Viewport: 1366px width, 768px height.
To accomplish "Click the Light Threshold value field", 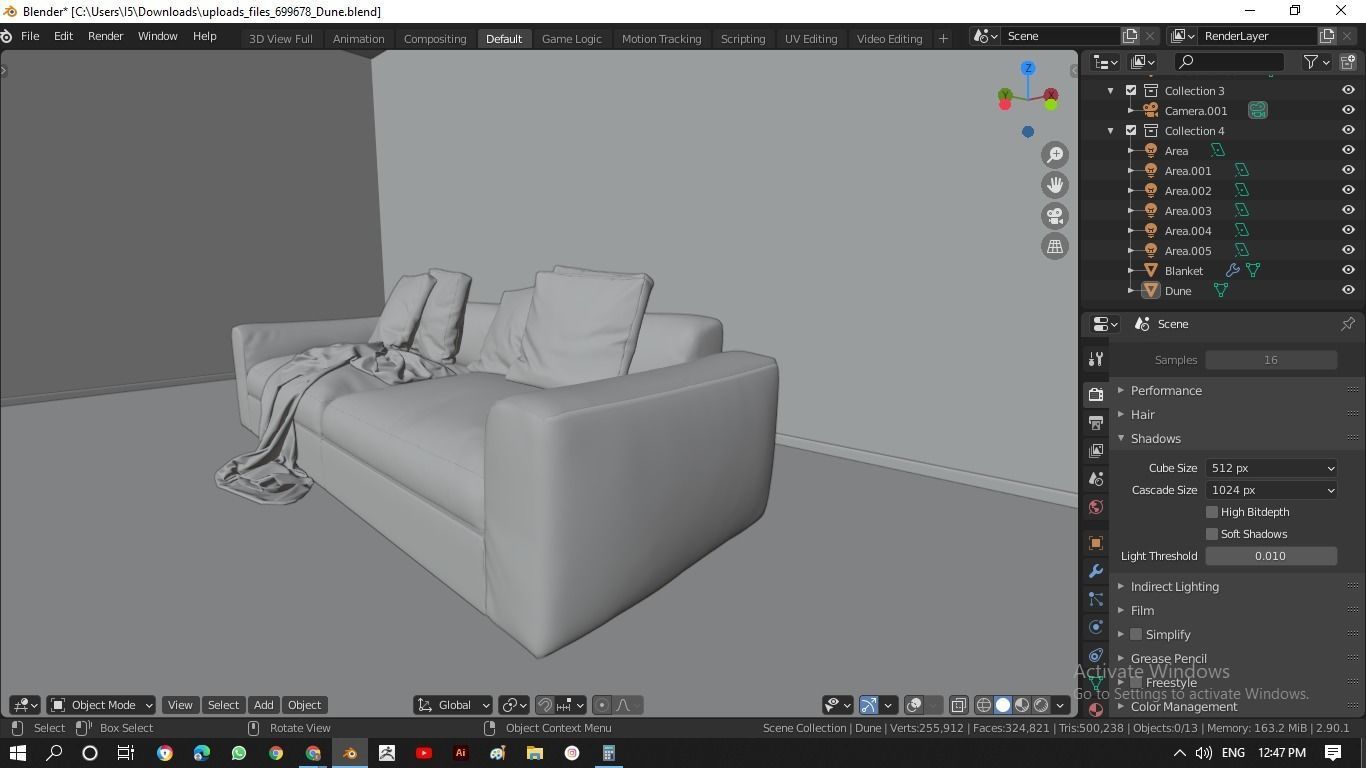I will pyautogui.click(x=1271, y=556).
